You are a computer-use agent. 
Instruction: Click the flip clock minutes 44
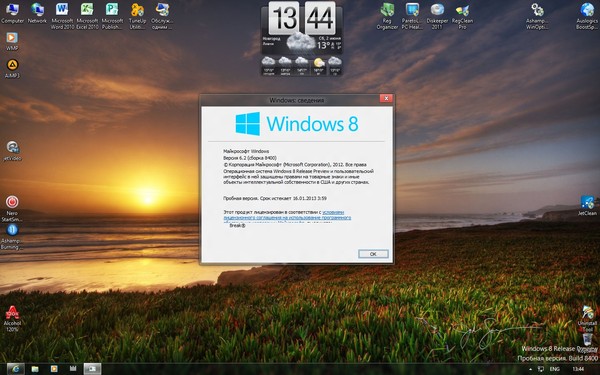click(320, 18)
